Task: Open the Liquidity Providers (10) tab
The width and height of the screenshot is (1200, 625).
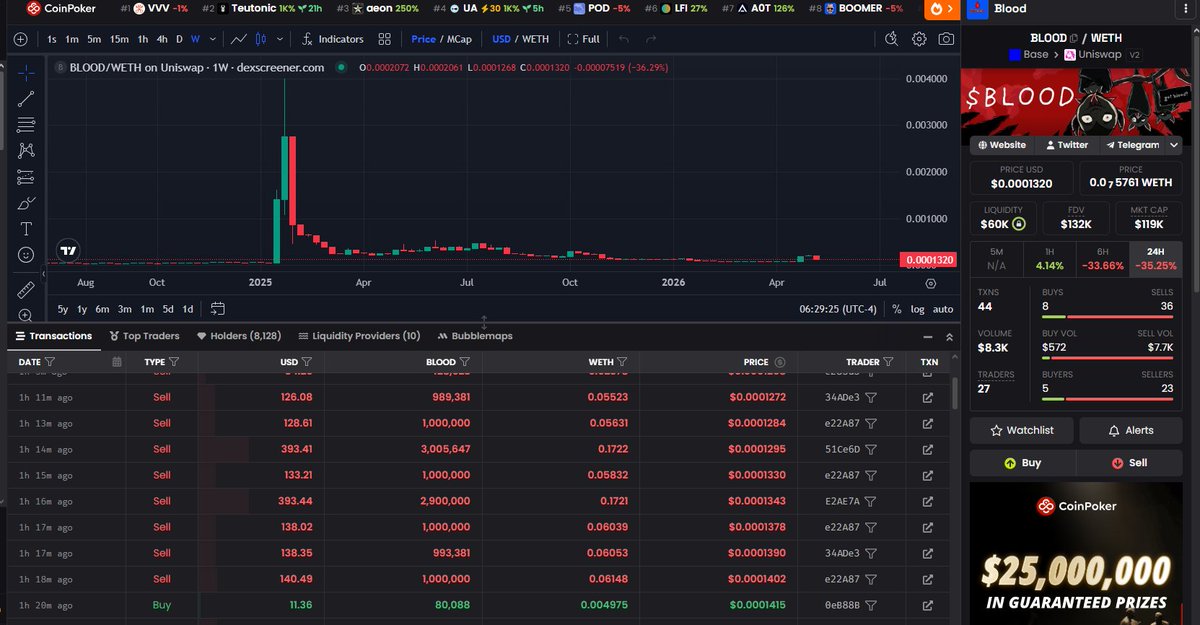Action: pyautogui.click(x=359, y=336)
